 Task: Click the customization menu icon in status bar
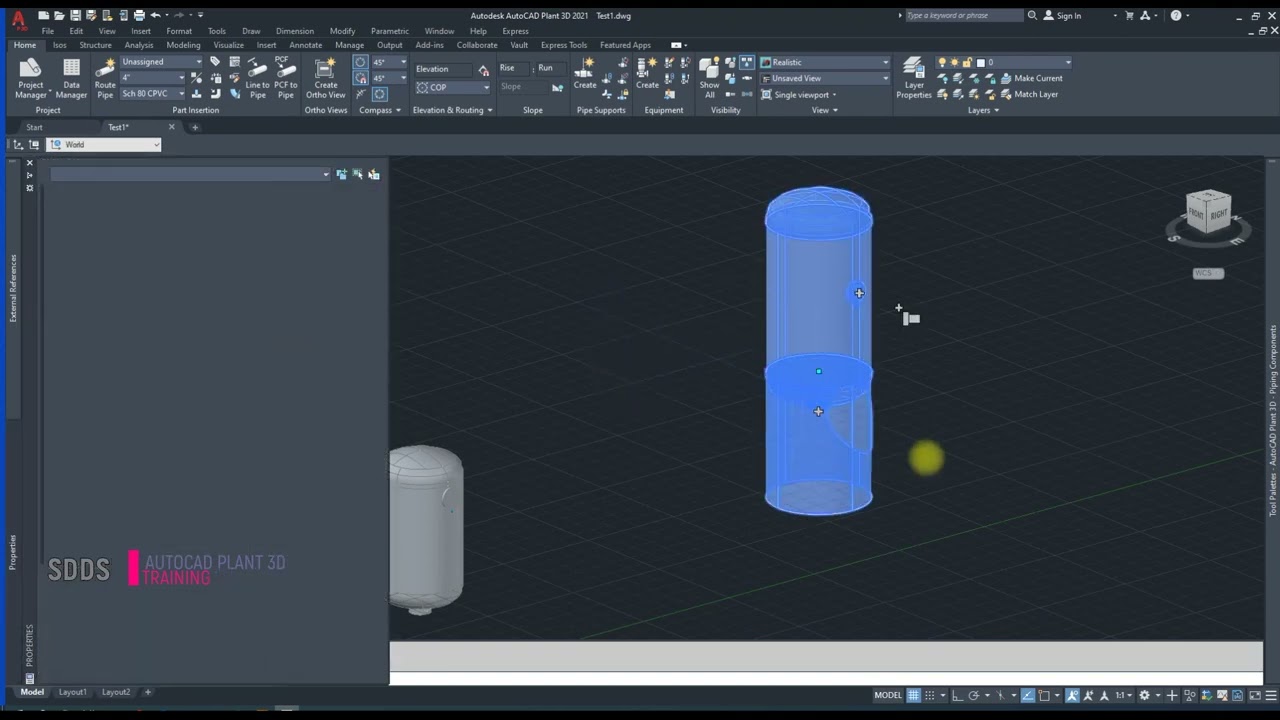click(x=1272, y=695)
